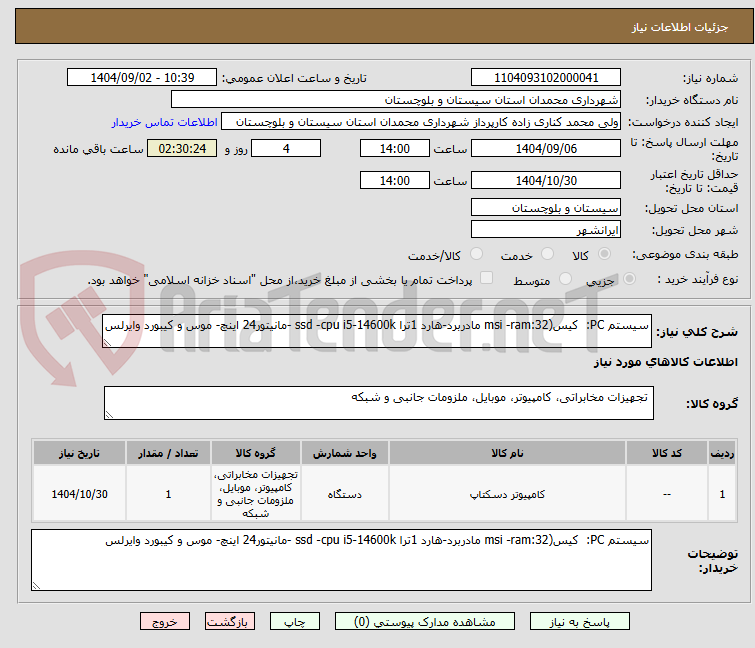
Task: Click the 'چاپ' print button
Action: (x=295, y=621)
